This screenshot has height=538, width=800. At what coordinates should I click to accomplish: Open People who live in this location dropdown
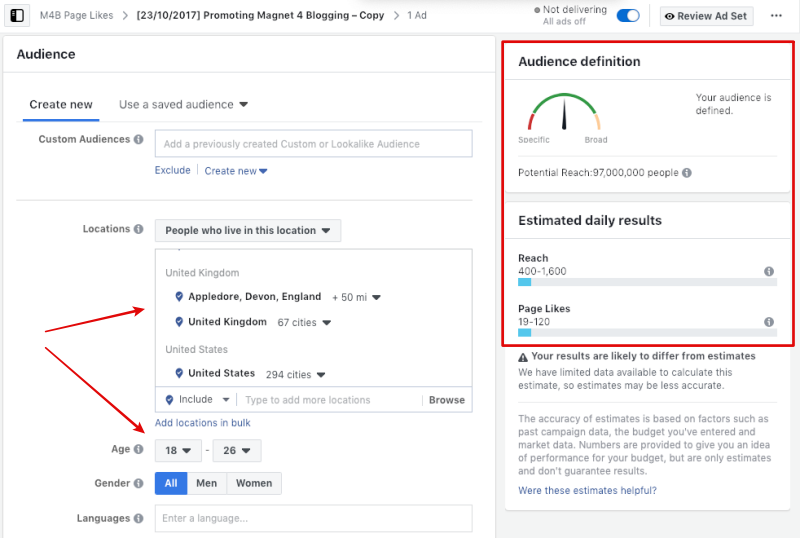tap(247, 231)
